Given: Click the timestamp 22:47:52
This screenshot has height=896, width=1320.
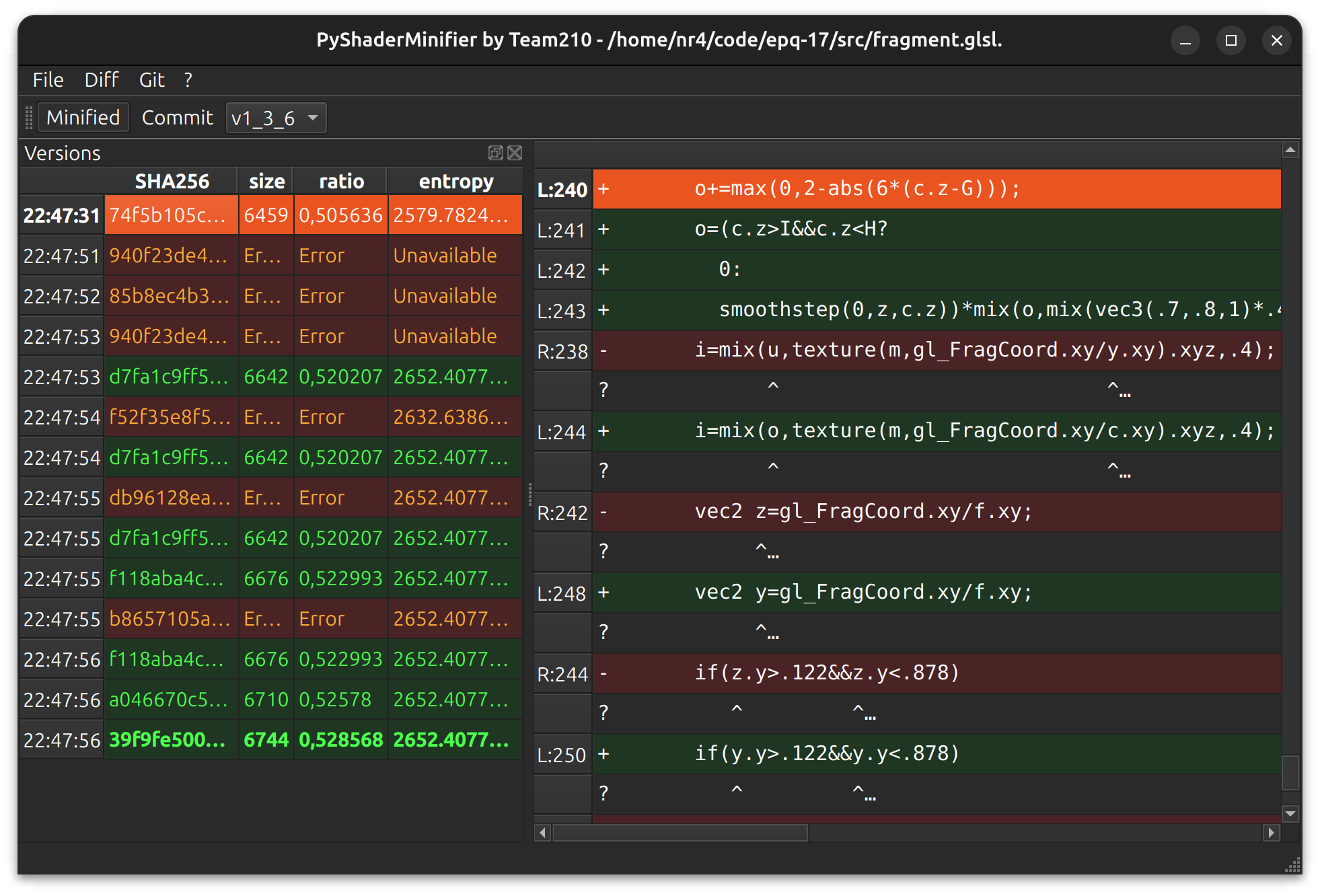Looking at the screenshot, I should (x=61, y=296).
